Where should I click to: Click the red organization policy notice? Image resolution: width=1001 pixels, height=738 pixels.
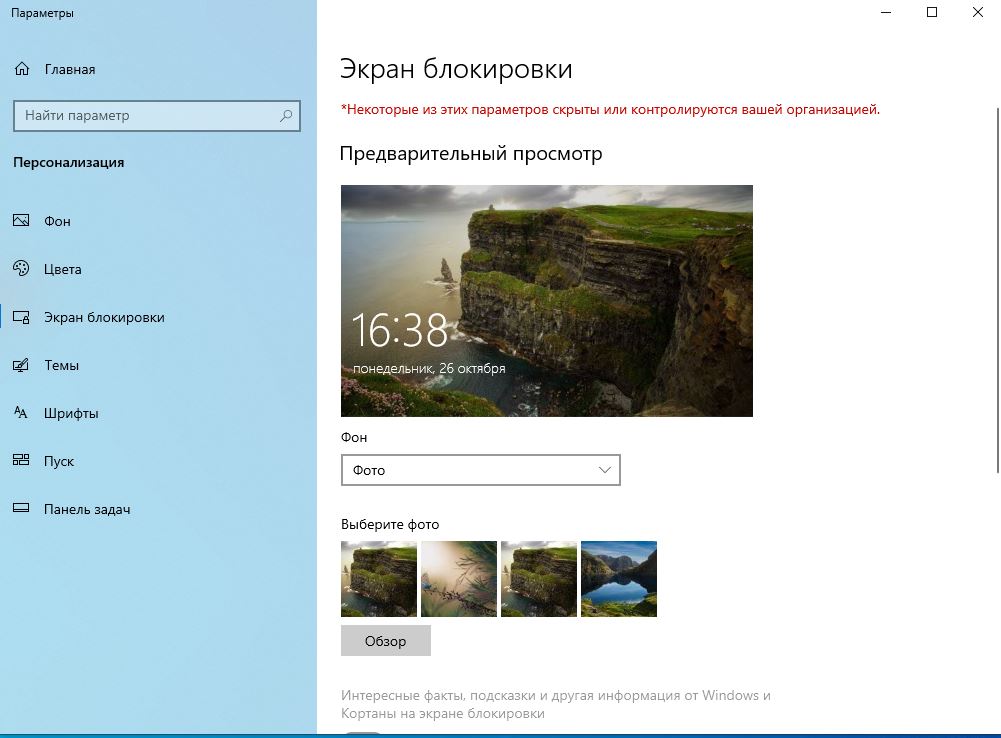click(610, 109)
